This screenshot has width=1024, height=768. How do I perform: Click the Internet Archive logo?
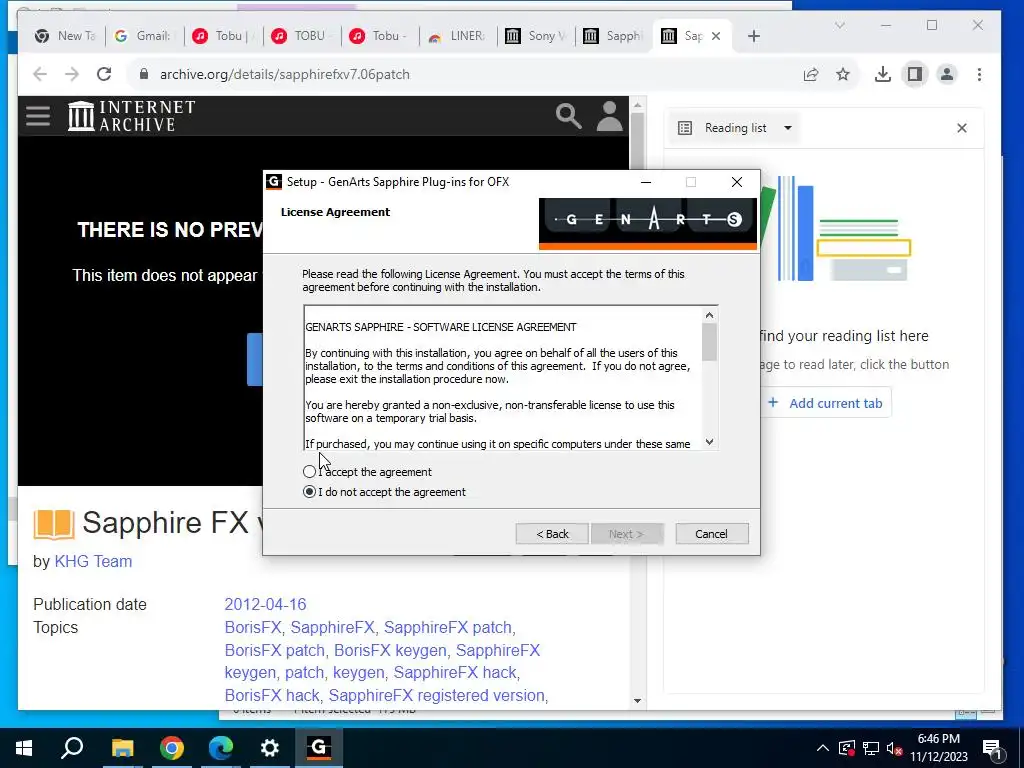[131, 116]
